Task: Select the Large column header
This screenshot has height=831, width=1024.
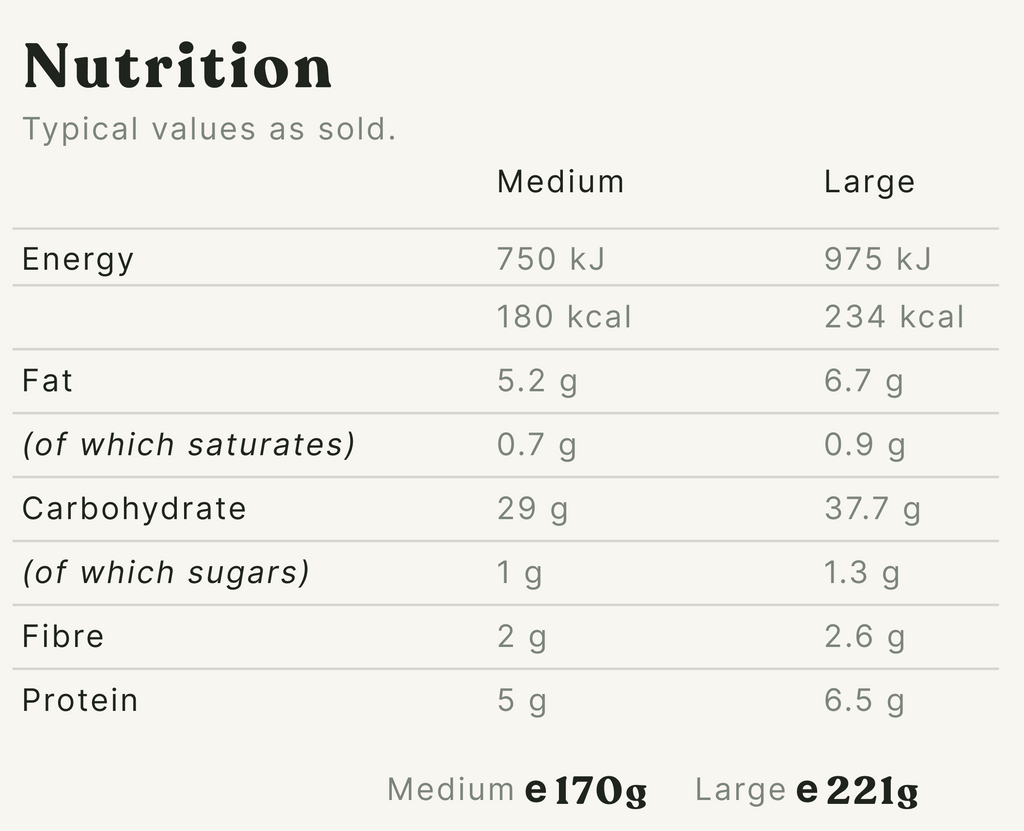Action: coord(869,182)
